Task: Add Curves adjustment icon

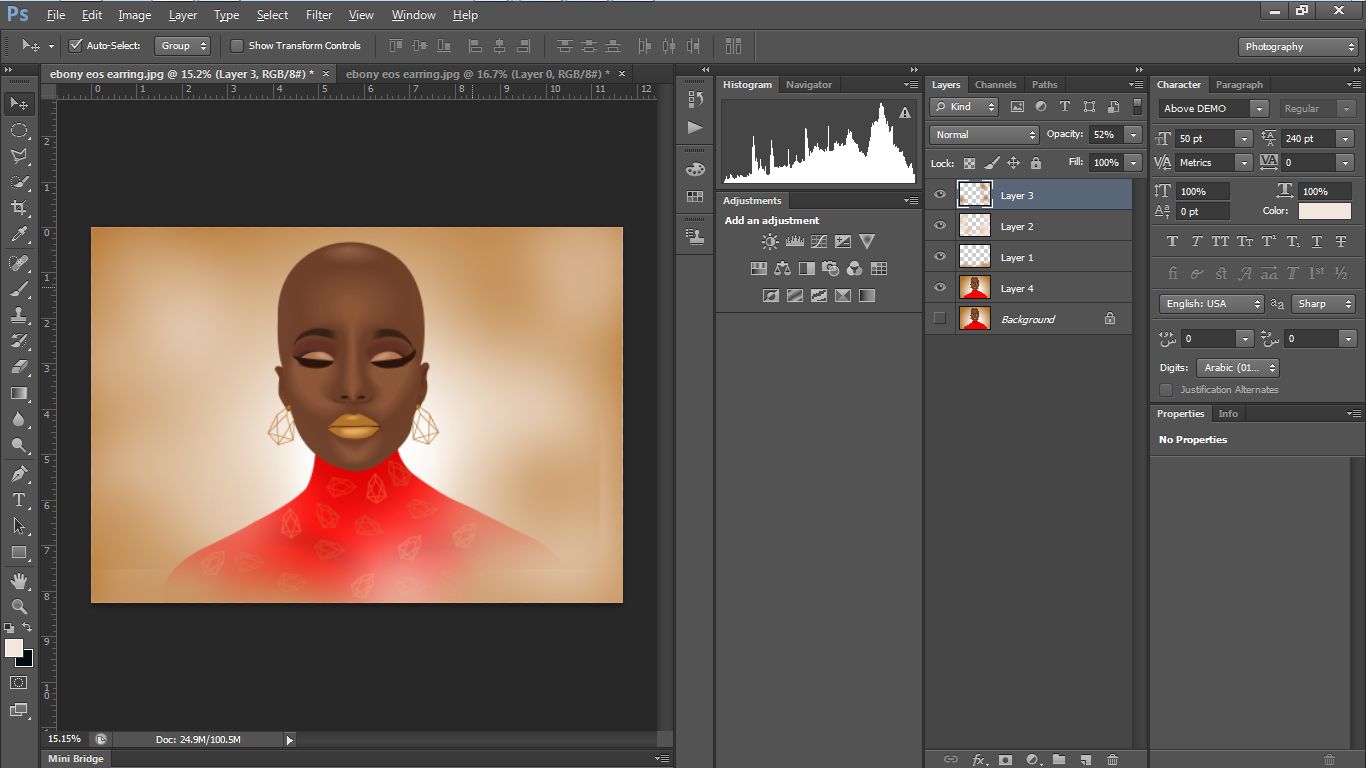Action: coord(819,241)
